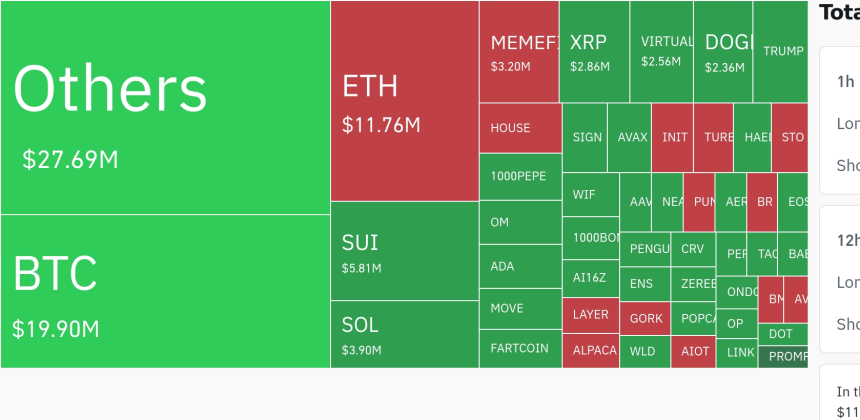The height and width of the screenshot is (420, 860).
Task: Select the SOL $3.90M tile
Action: tap(405, 334)
